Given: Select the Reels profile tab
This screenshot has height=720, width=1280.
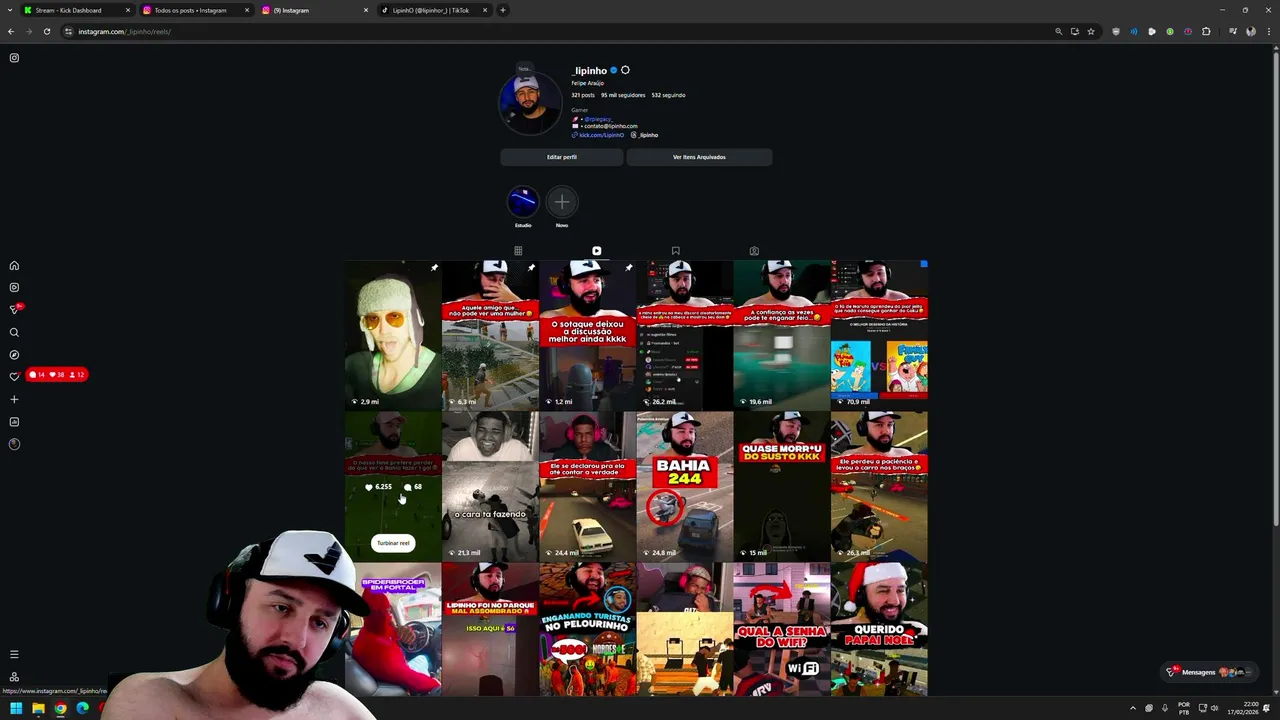Looking at the screenshot, I should [x=596, y=251].
